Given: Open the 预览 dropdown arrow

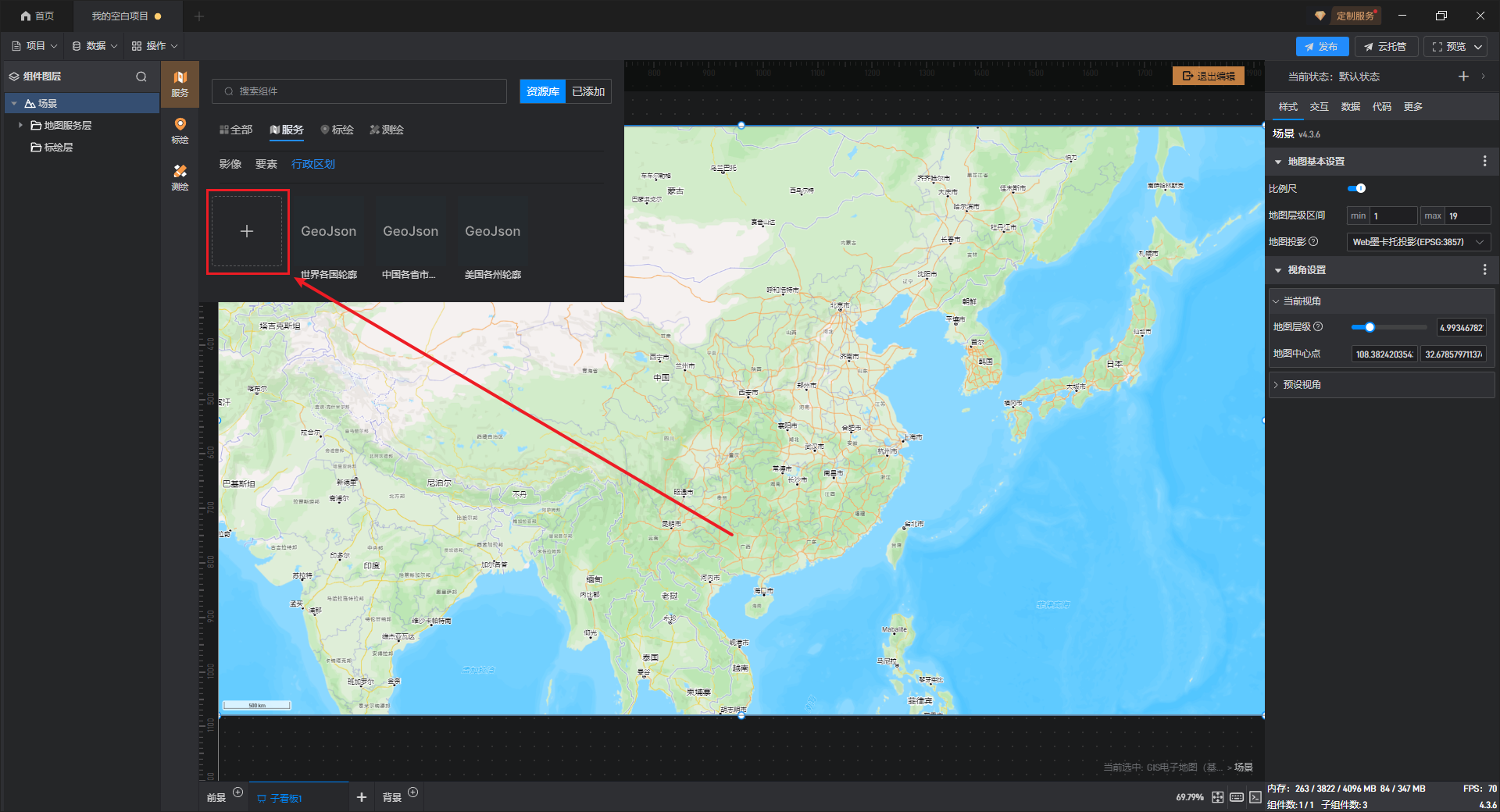Looking at the screenshot, I should point(1478,47).
